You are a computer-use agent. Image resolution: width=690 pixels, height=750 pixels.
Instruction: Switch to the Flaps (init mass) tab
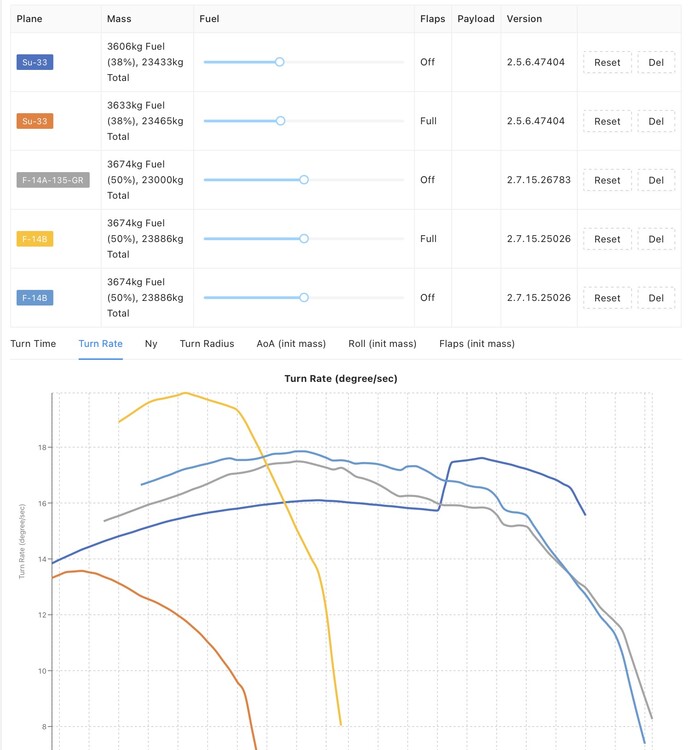[x=477, y=344]
